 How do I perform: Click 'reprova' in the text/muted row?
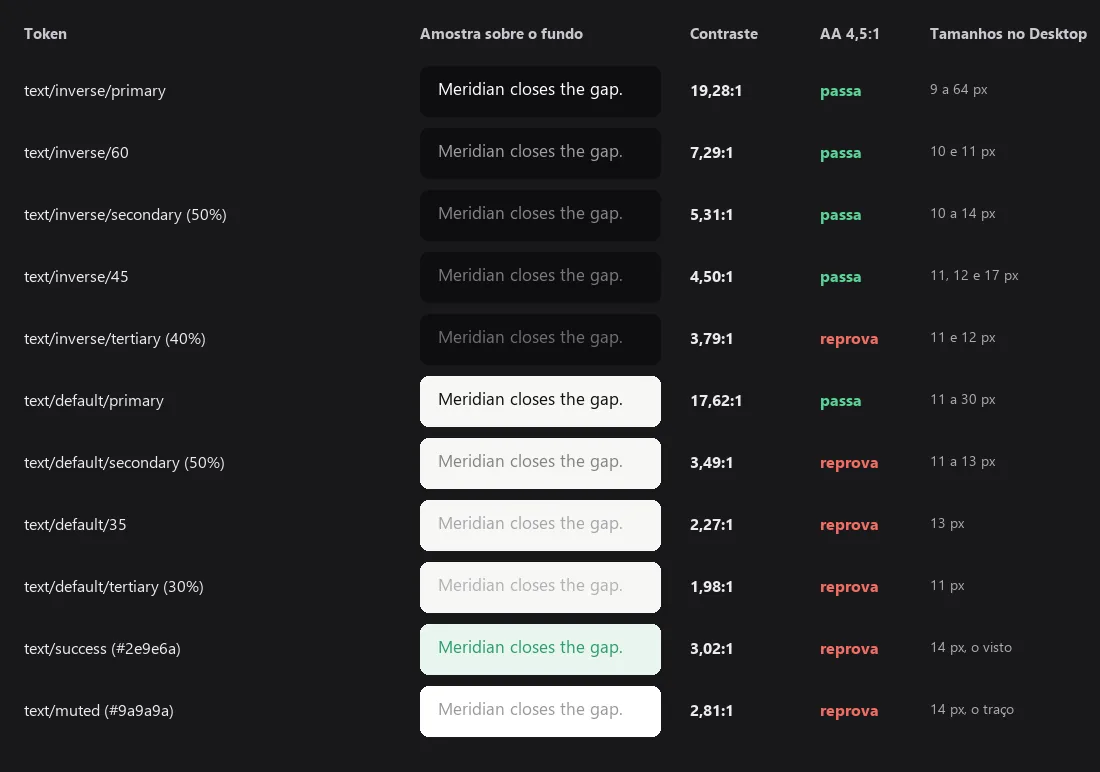(x=849, y=711)
